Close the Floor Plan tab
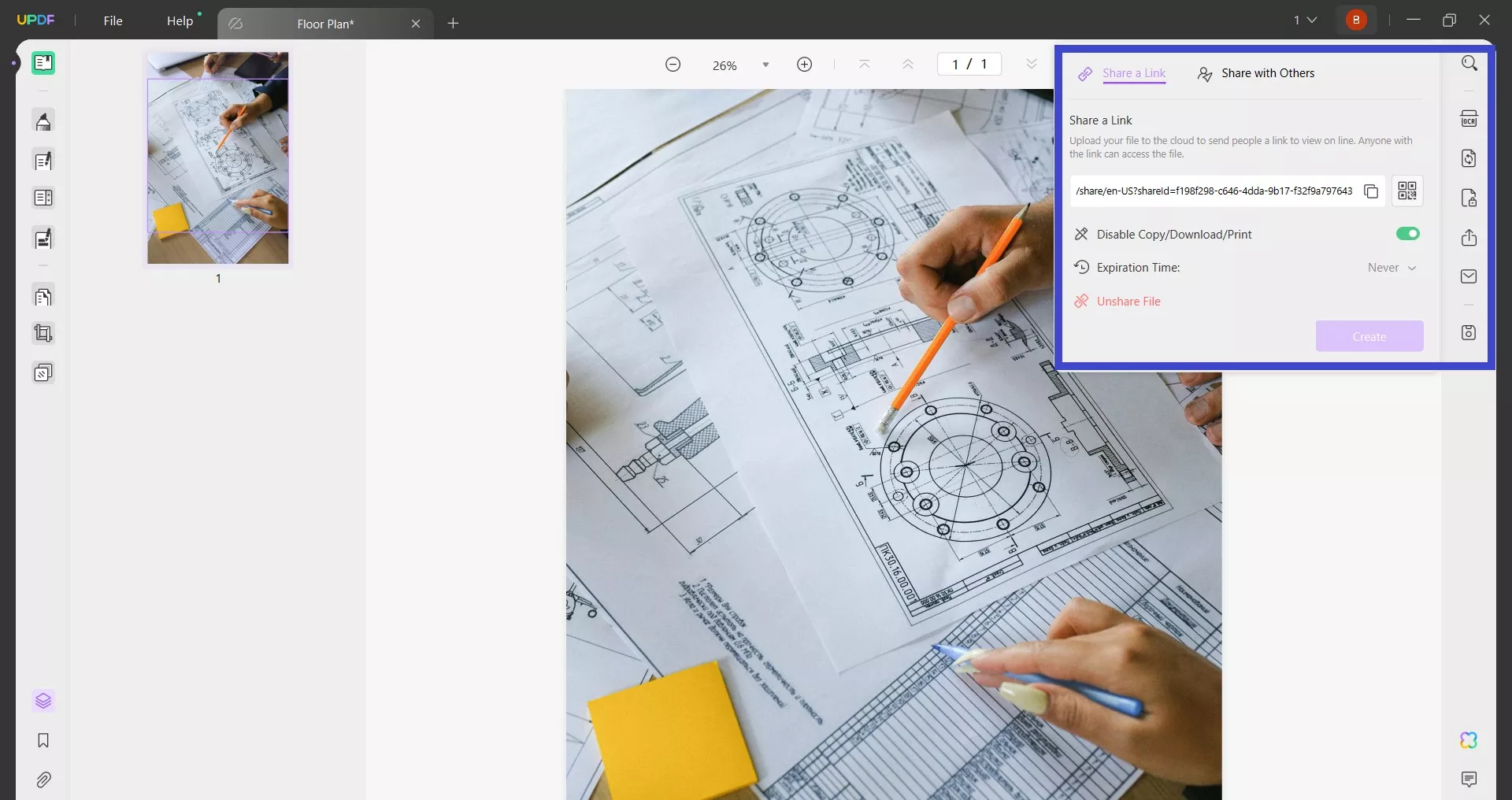This screenshot has height=800, width=1512. tap(416, 24)
